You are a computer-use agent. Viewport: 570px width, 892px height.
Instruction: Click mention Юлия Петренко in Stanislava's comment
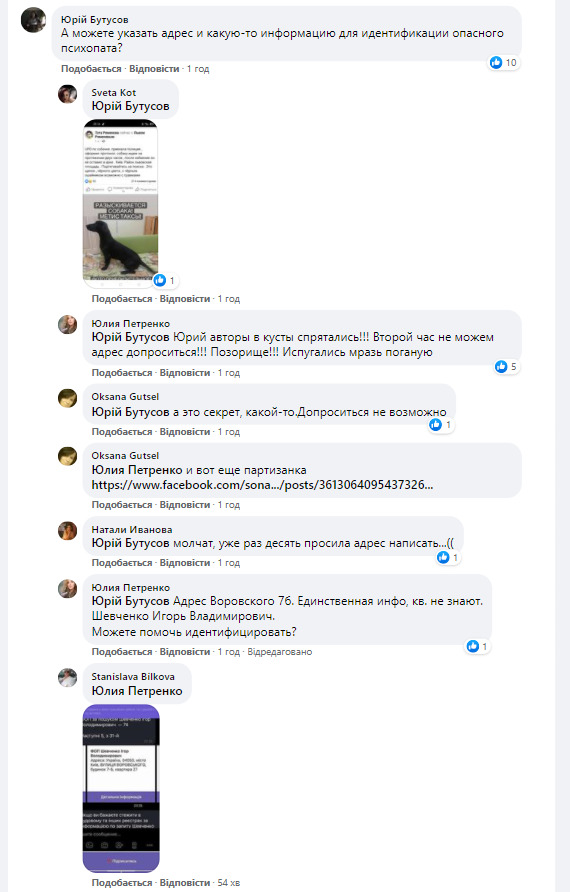pyautogui.click(x=137, y=691)
